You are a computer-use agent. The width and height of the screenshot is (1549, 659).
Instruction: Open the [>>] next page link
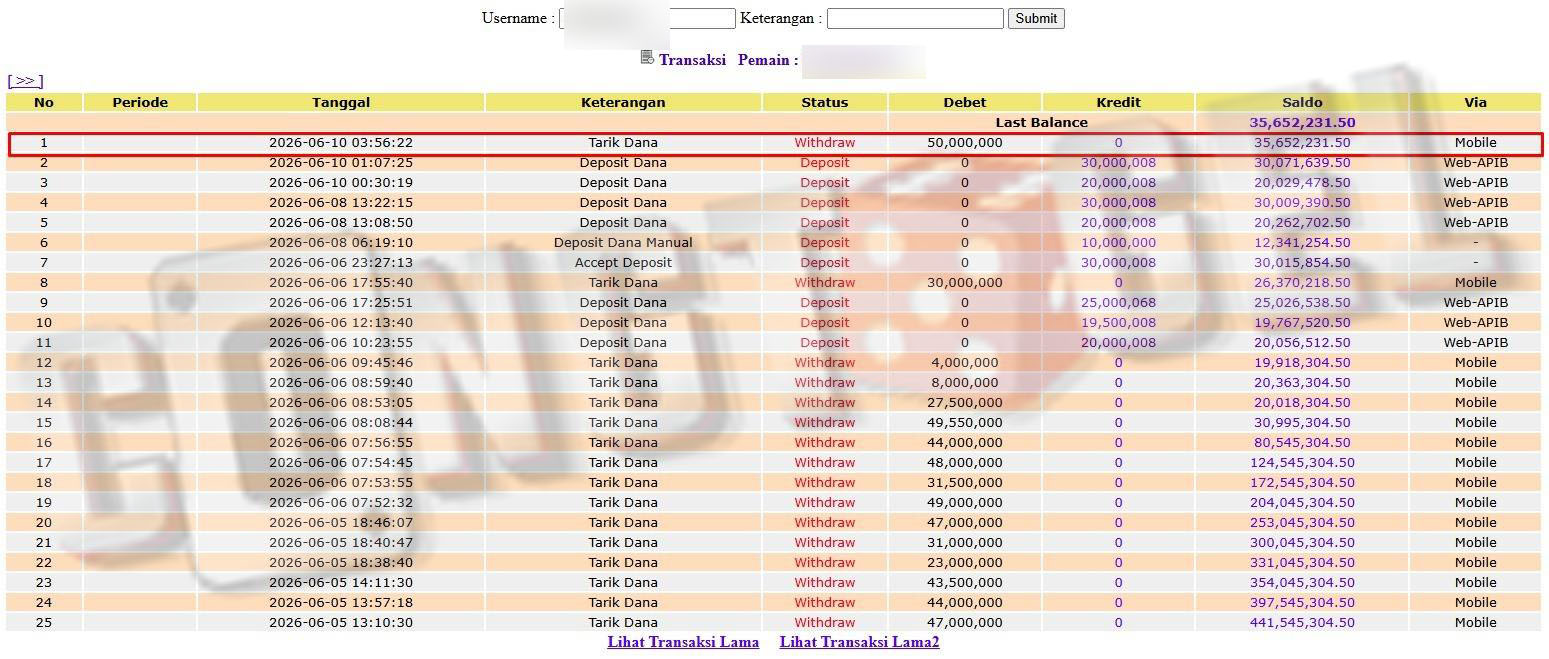click(x=25, y=81)
